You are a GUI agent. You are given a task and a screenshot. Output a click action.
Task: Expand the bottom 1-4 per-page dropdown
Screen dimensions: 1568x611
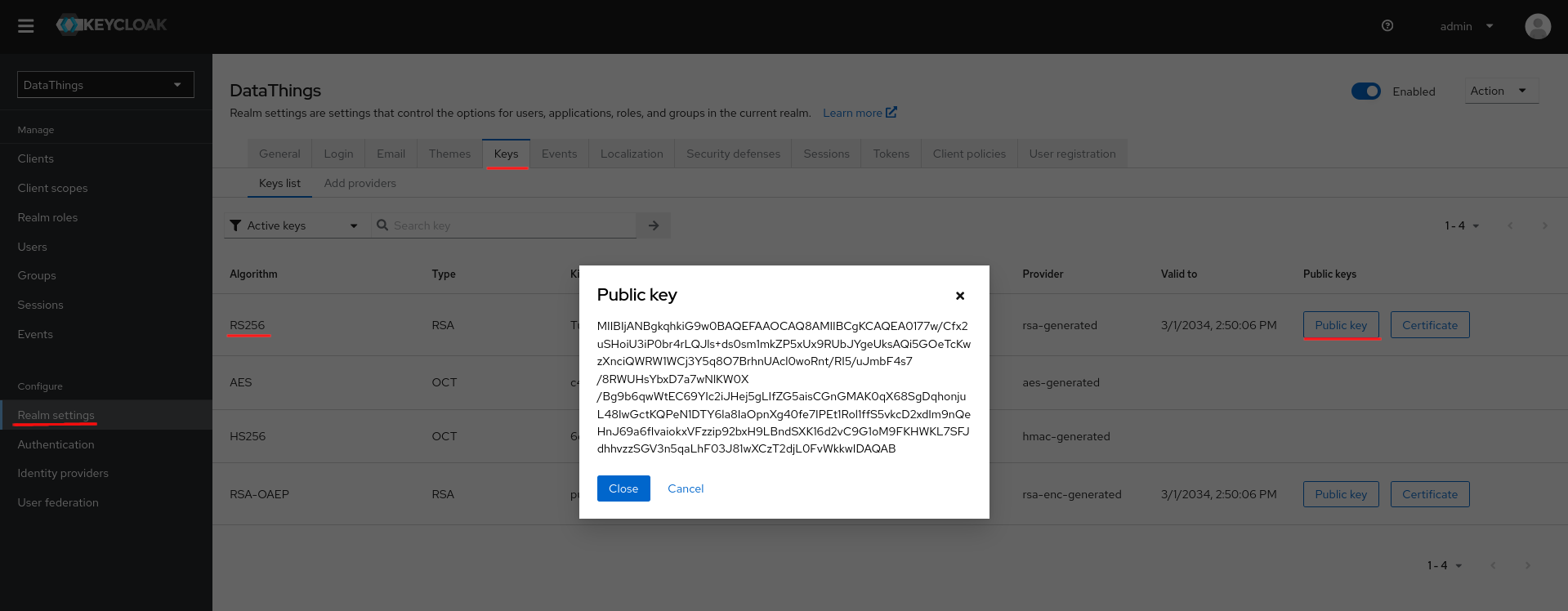coord(1445,565)
